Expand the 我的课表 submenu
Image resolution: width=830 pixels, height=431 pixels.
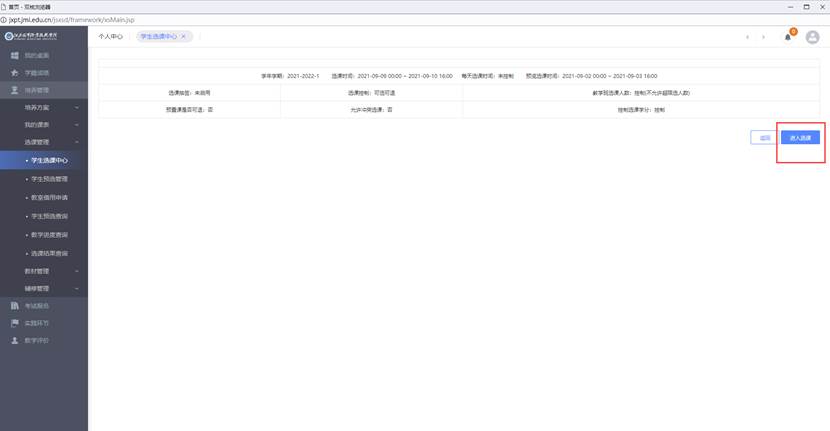coord(77,124)
